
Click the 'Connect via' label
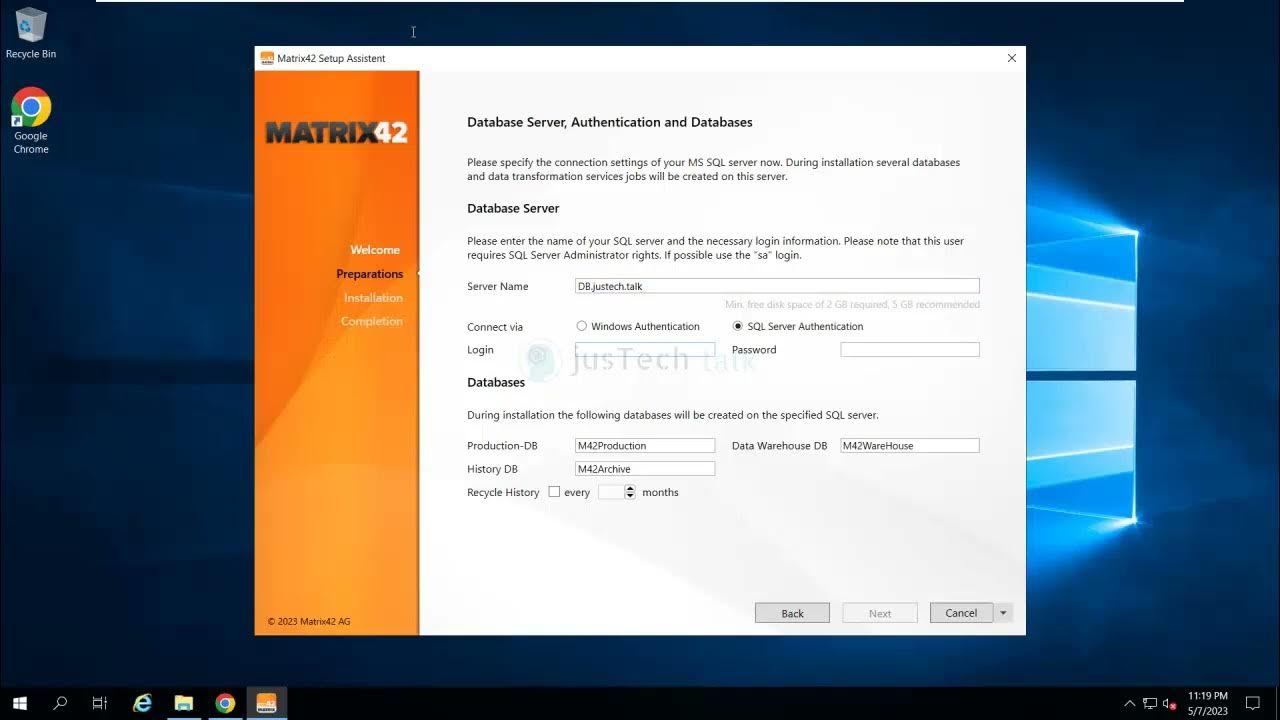pyautogui.click(x=495, y=327)
